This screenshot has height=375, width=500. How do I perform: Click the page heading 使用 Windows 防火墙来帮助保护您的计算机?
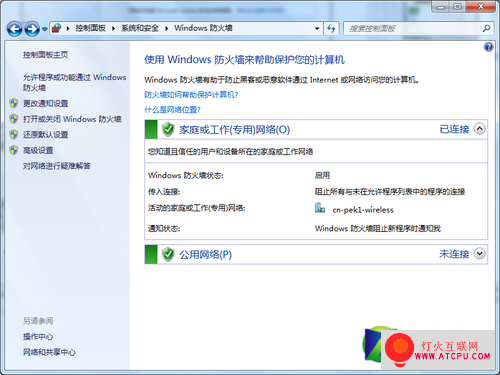pos(244,60)
